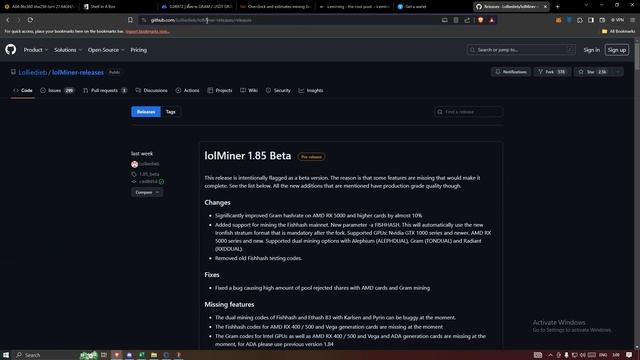Viewport: 640px width, 360px height.
Task: Switch to the Projects tab
Action: (220, 90)
